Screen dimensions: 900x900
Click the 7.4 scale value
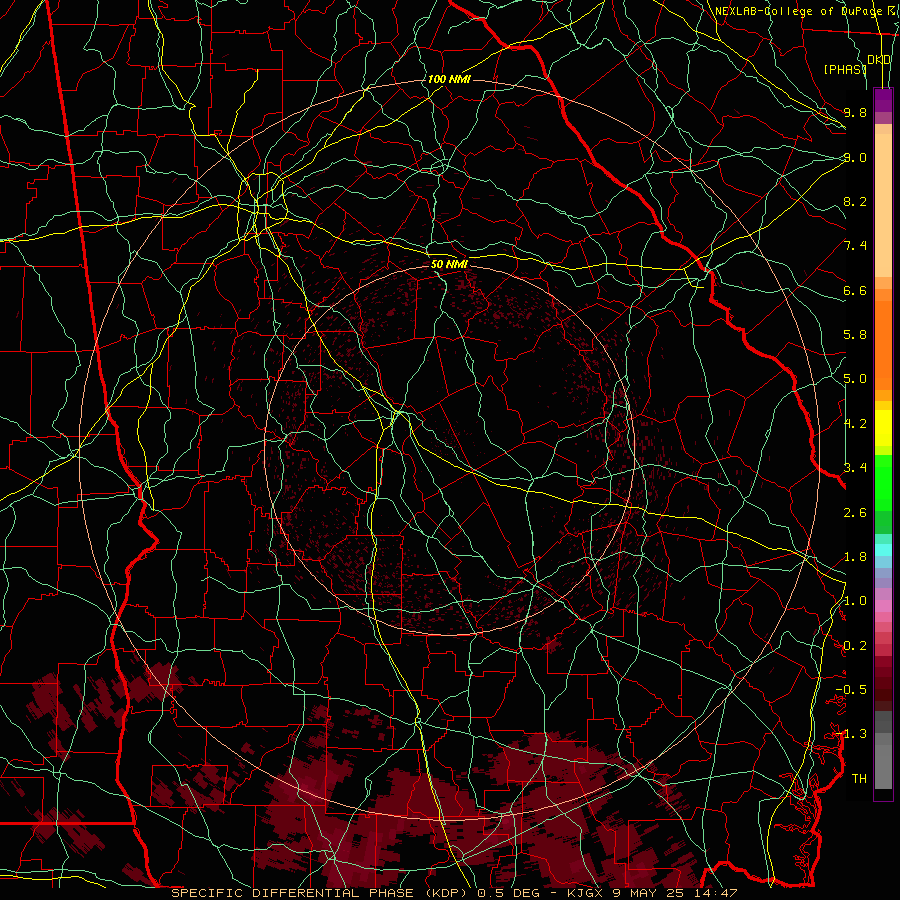coord(855,246)
